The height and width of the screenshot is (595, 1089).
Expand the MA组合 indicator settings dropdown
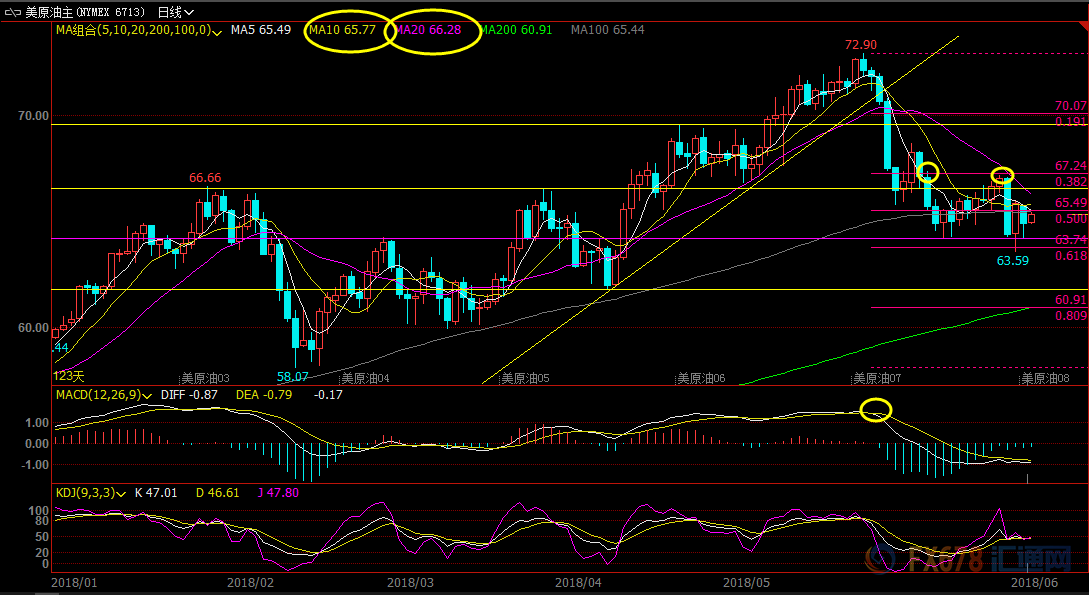click(x=217, y=31)
